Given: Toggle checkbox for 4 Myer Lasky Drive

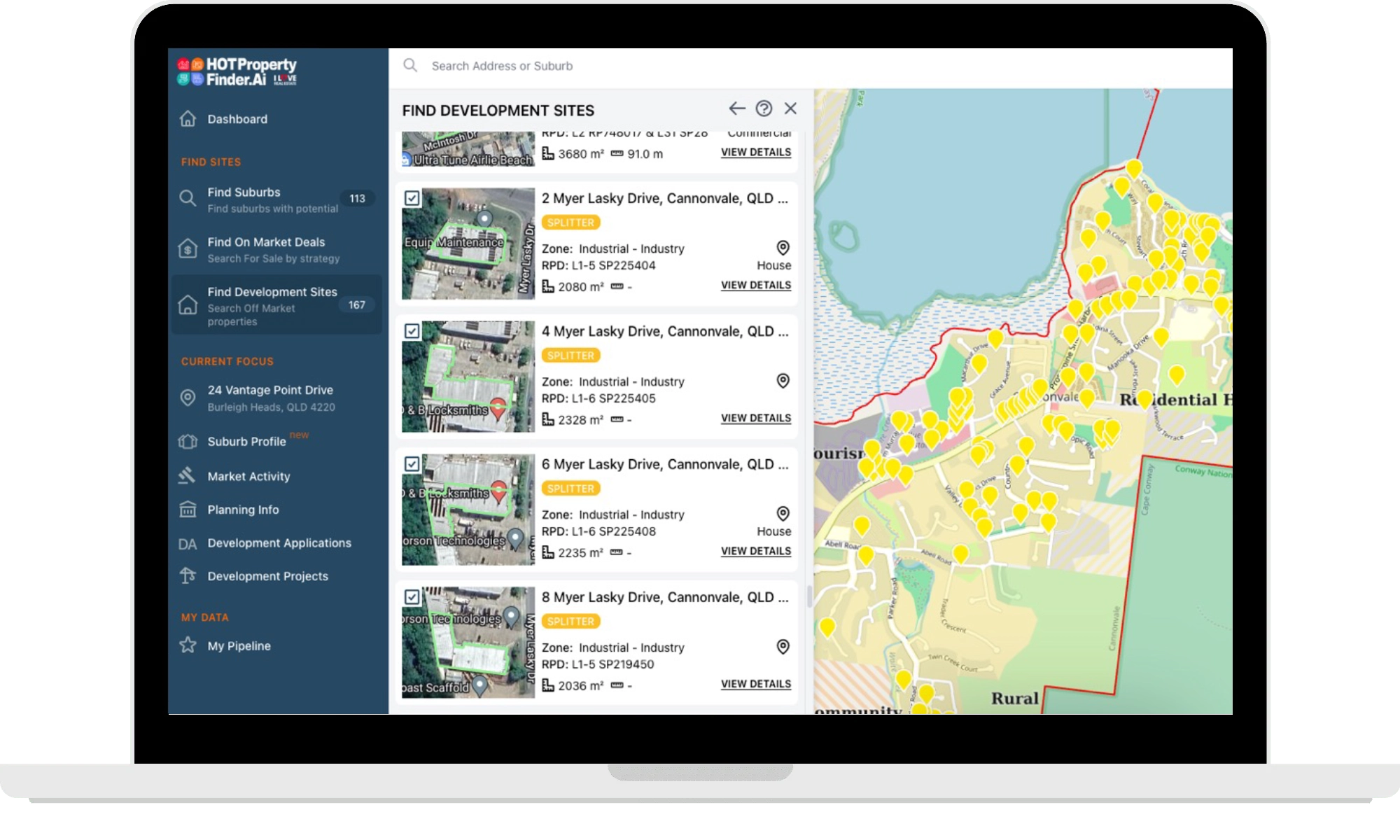Looking at the screenshot, I should (412, 331).
